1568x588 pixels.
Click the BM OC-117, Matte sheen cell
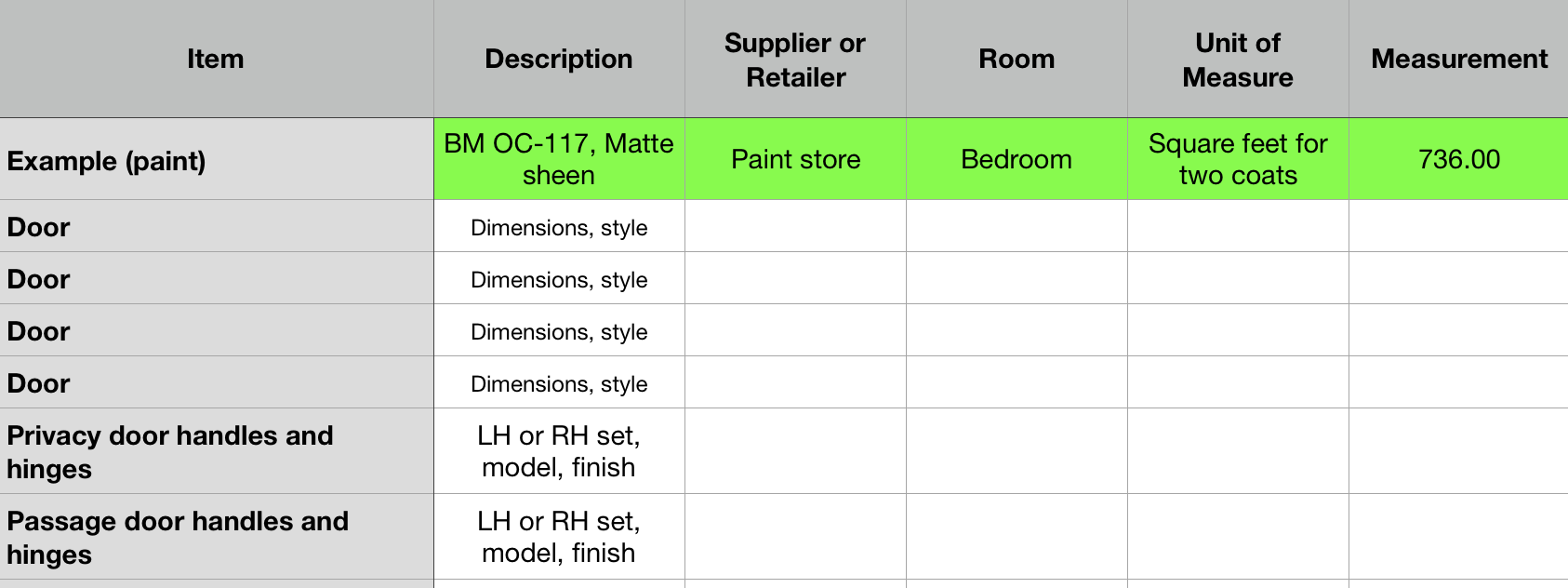[x=559, y=159]
